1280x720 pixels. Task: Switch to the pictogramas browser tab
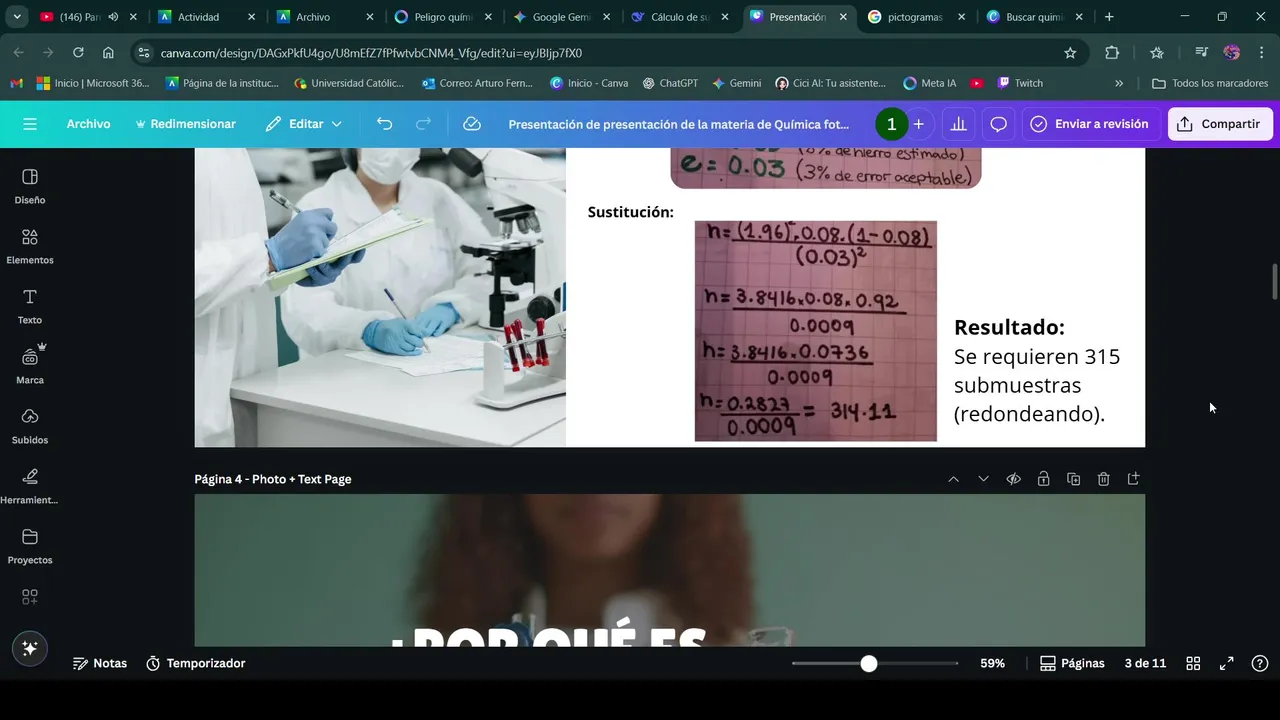917,17
